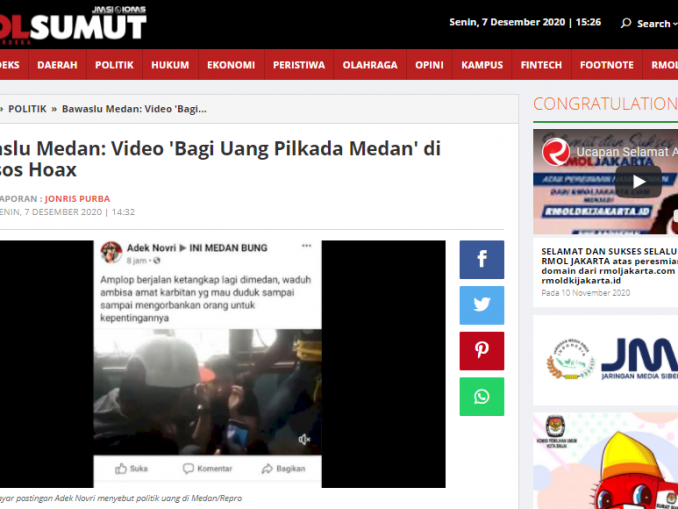Click the publish date '7 DESEMBER 2020 | 14:32'

click(79, 212)
